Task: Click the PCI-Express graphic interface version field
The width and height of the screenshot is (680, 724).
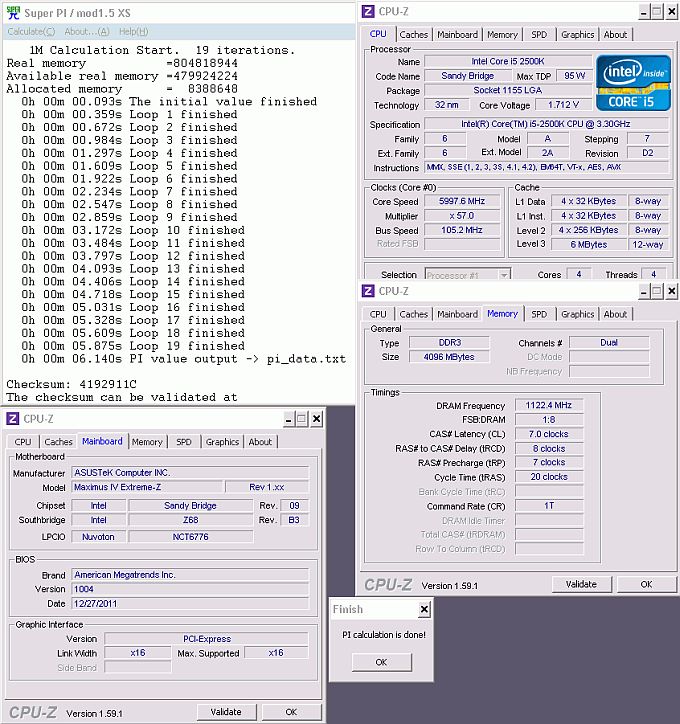Action: pos(206,639)
